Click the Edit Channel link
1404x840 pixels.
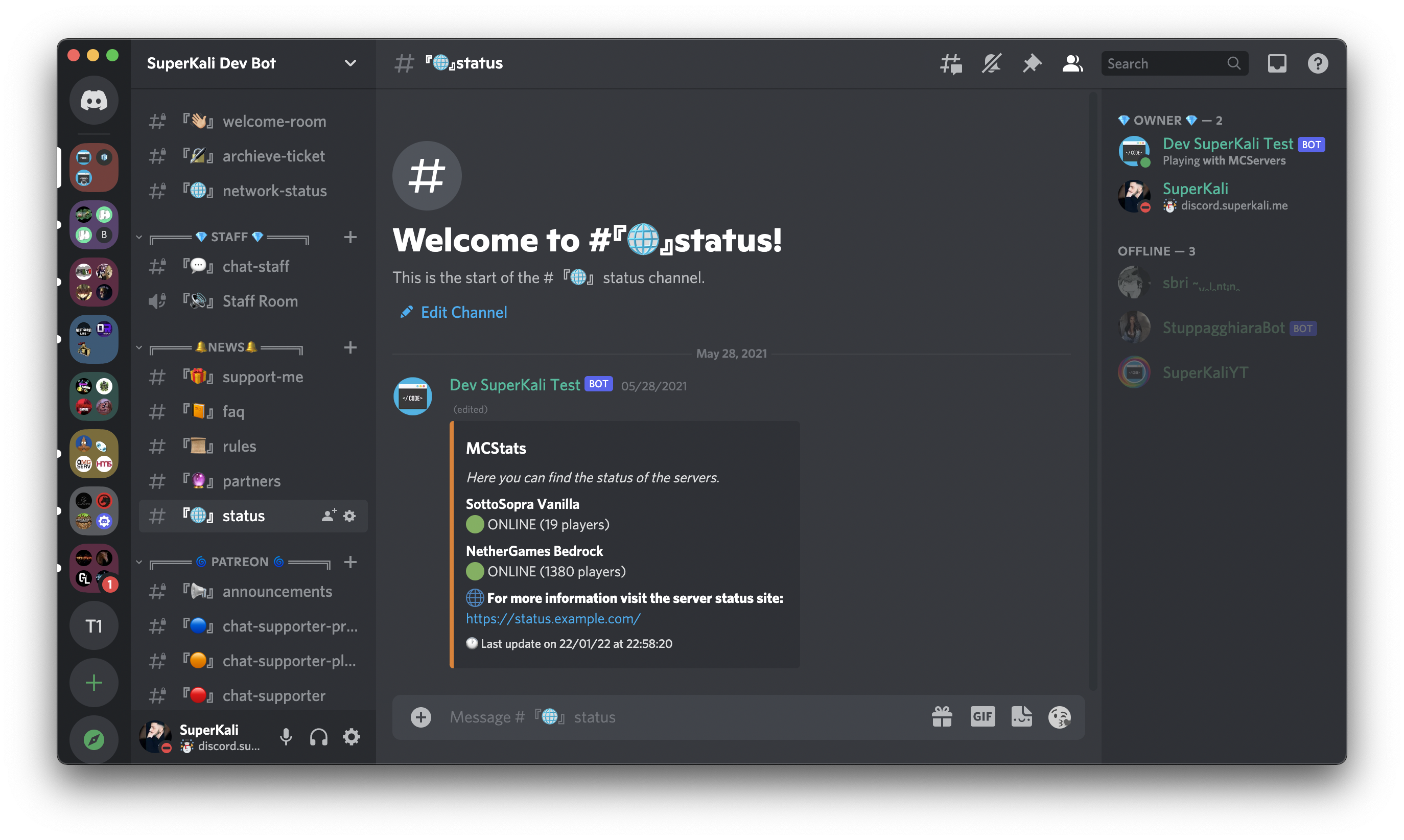pos(463,313)
